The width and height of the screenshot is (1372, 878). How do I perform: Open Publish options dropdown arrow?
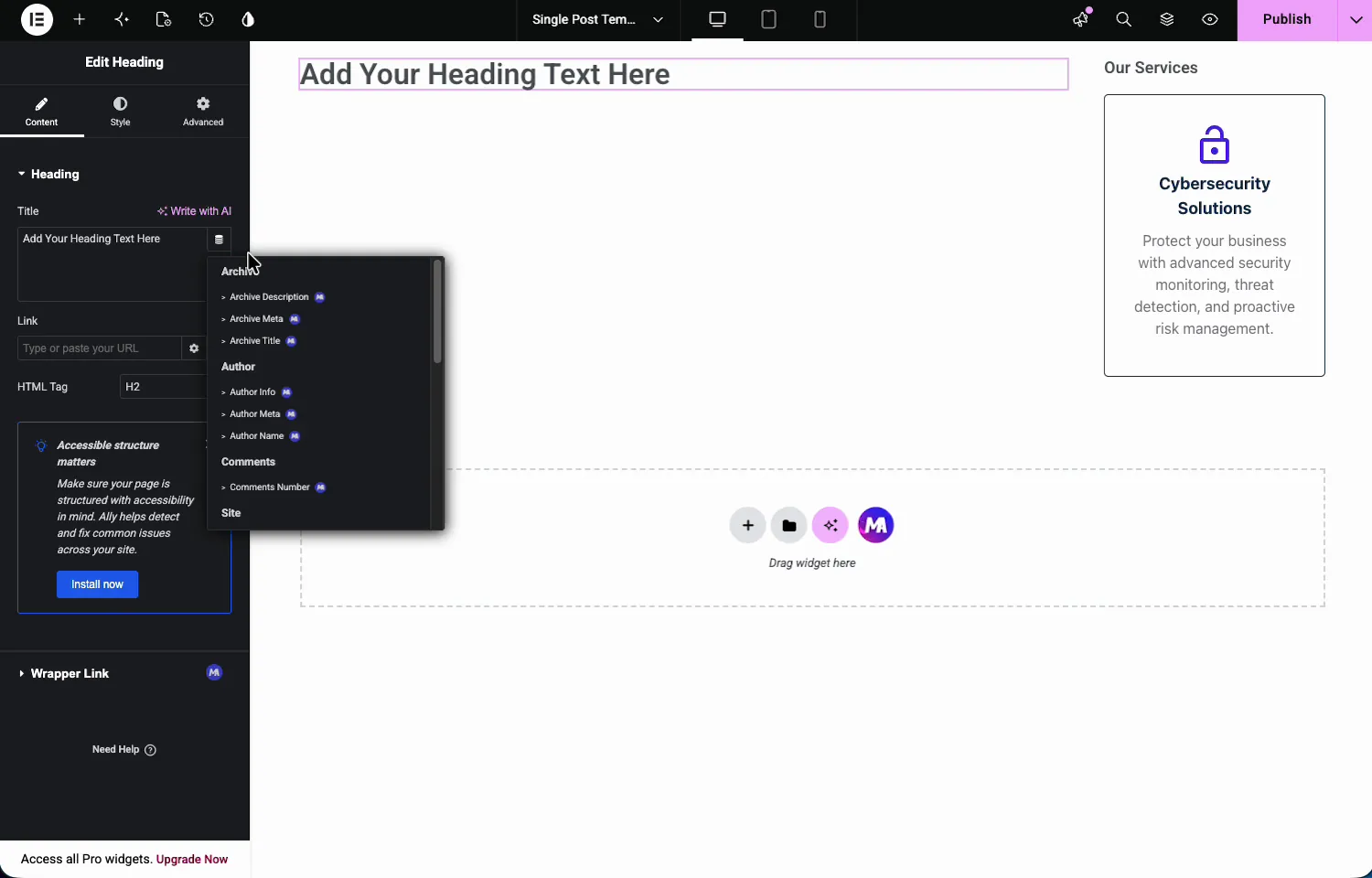(1356, 19)
